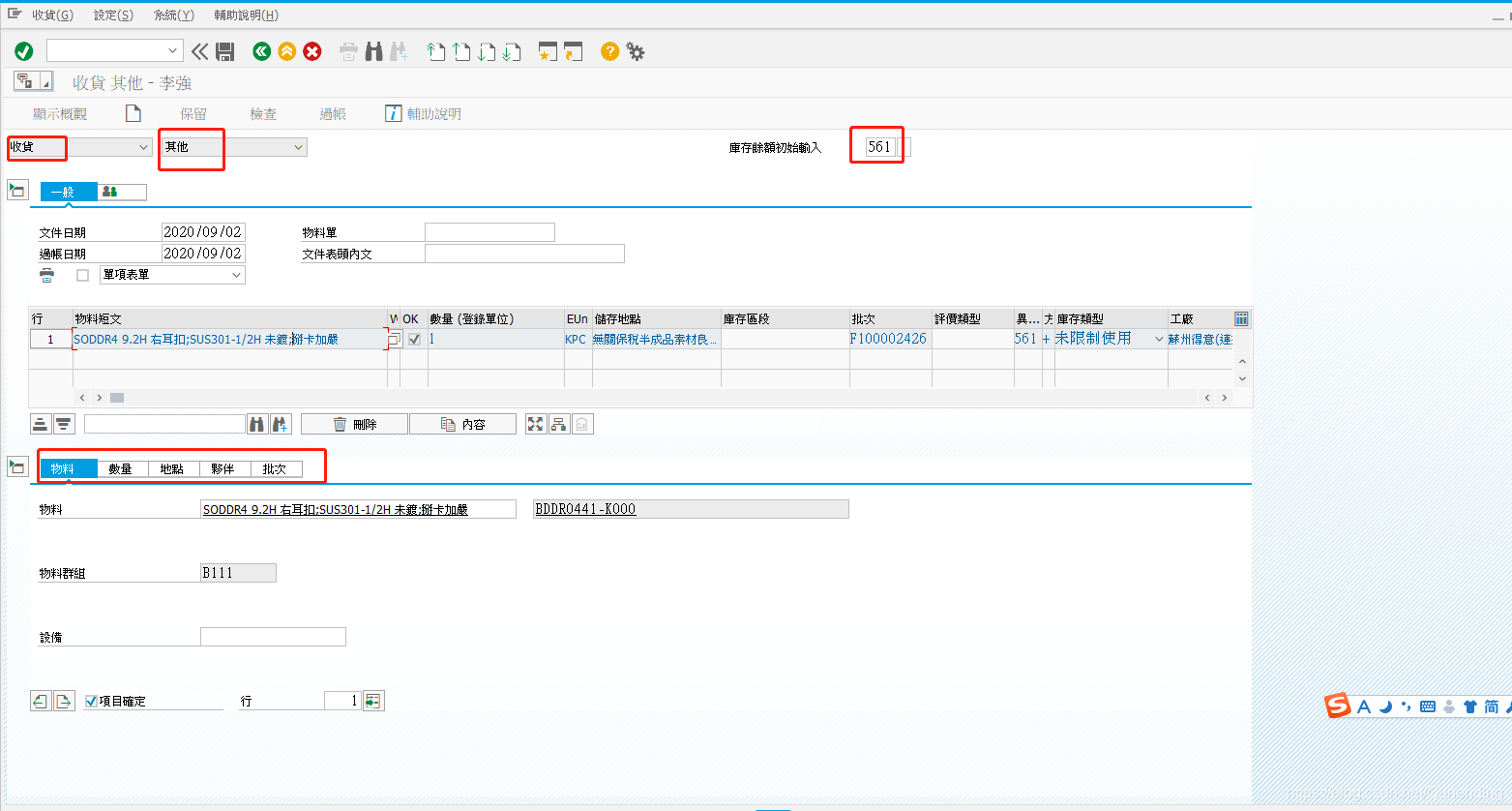Open the 其他 reference dropdown

(x=296, y=146)
